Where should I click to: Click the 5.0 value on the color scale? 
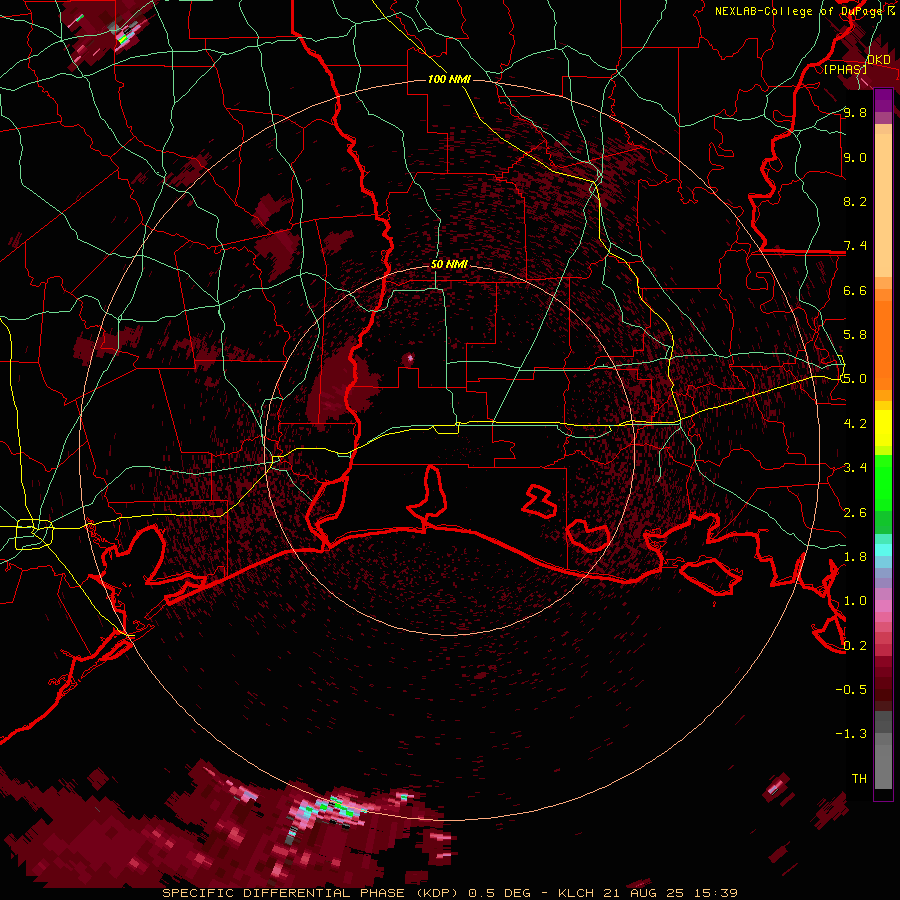pos(855,379)
